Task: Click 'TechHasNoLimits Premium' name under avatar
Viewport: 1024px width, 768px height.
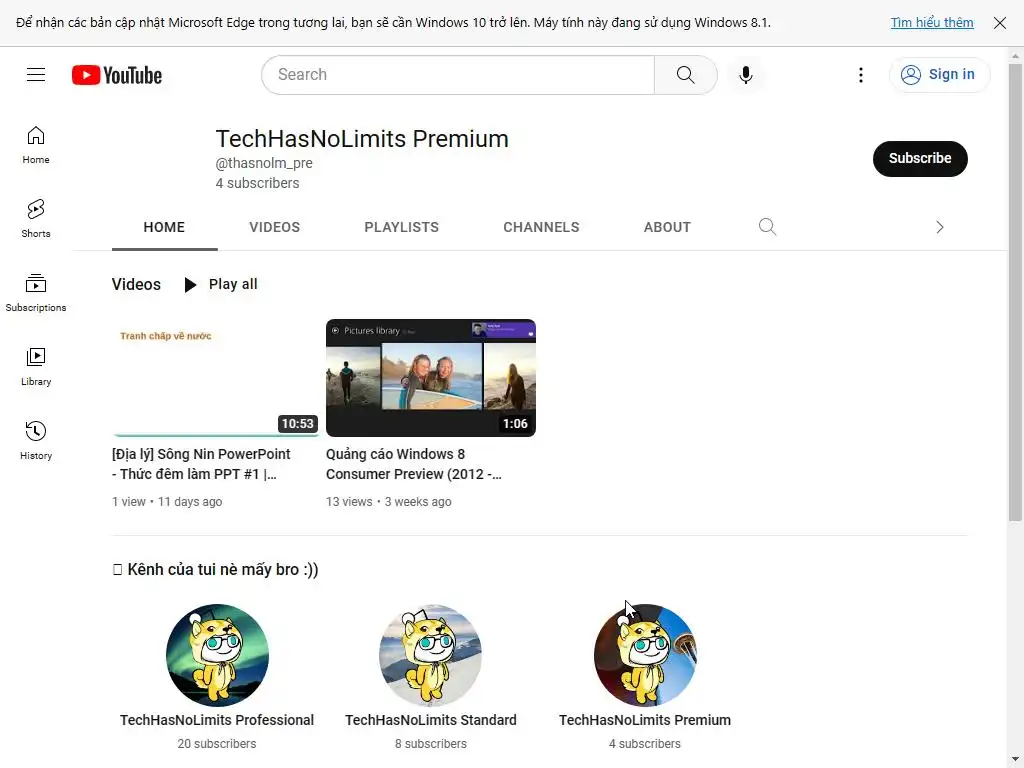Action: 645,720
